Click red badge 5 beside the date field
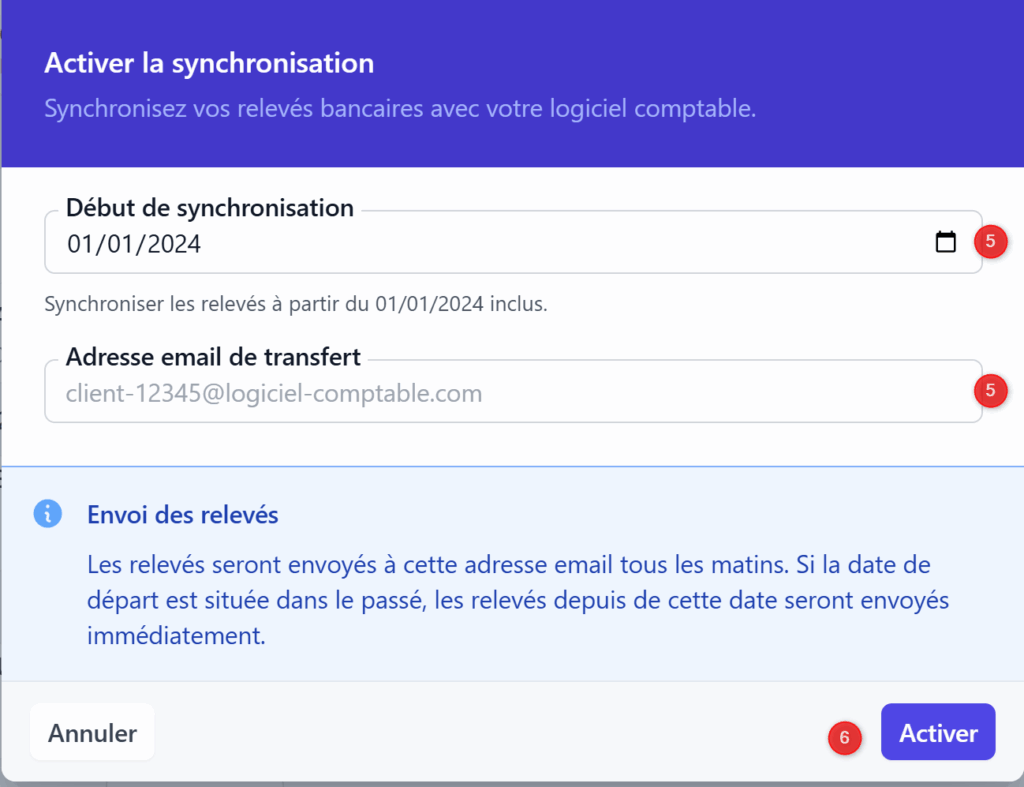Screen dimensions: 1024x787 coord(990,242)
